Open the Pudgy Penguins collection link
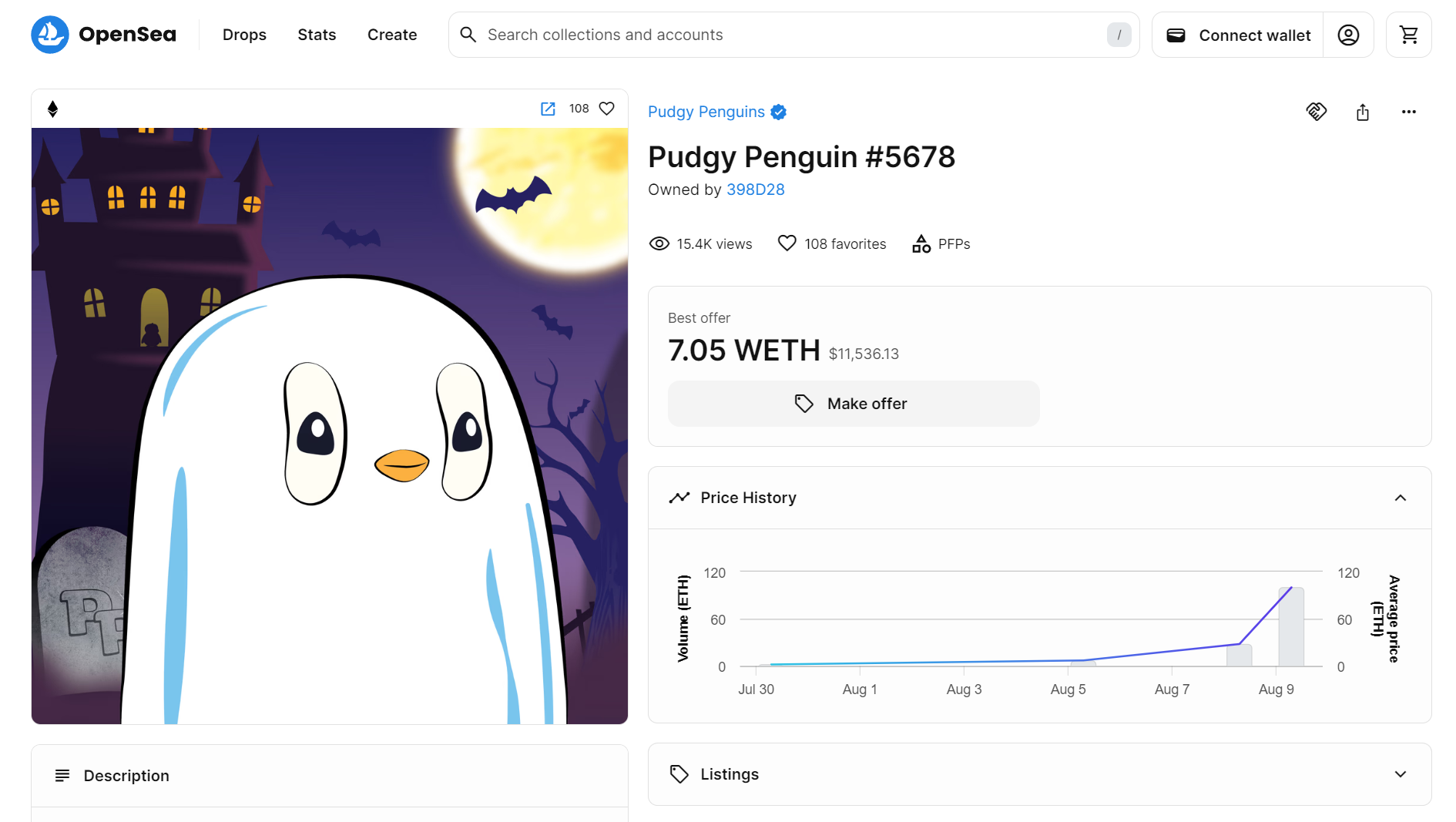The image size is (1456, 822). pos(706,112)
